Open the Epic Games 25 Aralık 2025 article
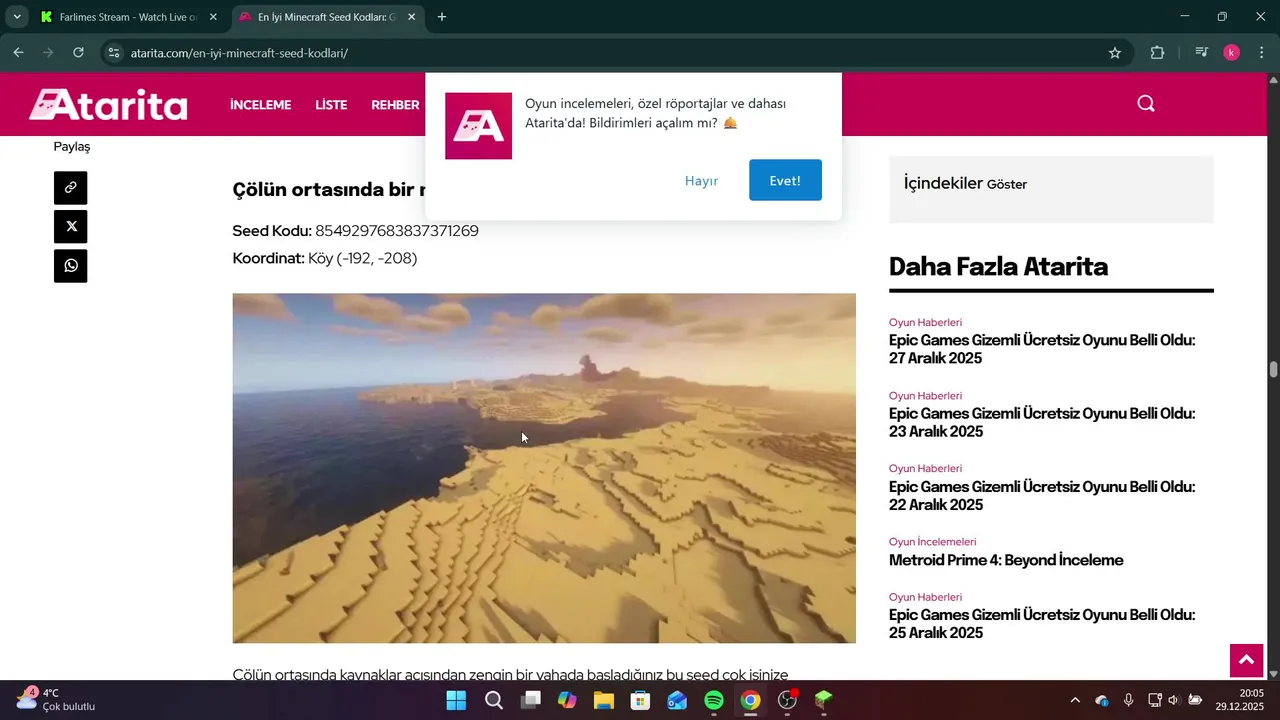 (x=1041, y=624)
